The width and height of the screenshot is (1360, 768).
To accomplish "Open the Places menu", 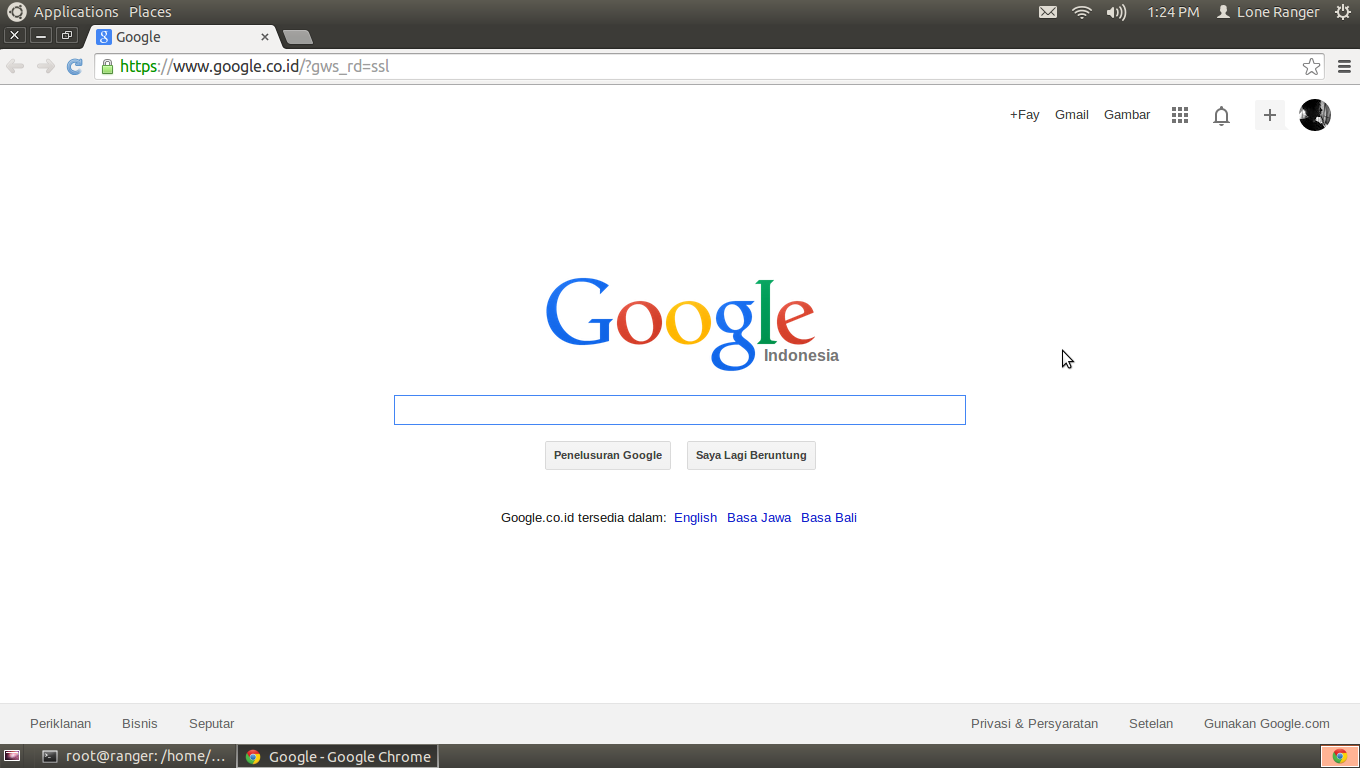I will 150,12.
